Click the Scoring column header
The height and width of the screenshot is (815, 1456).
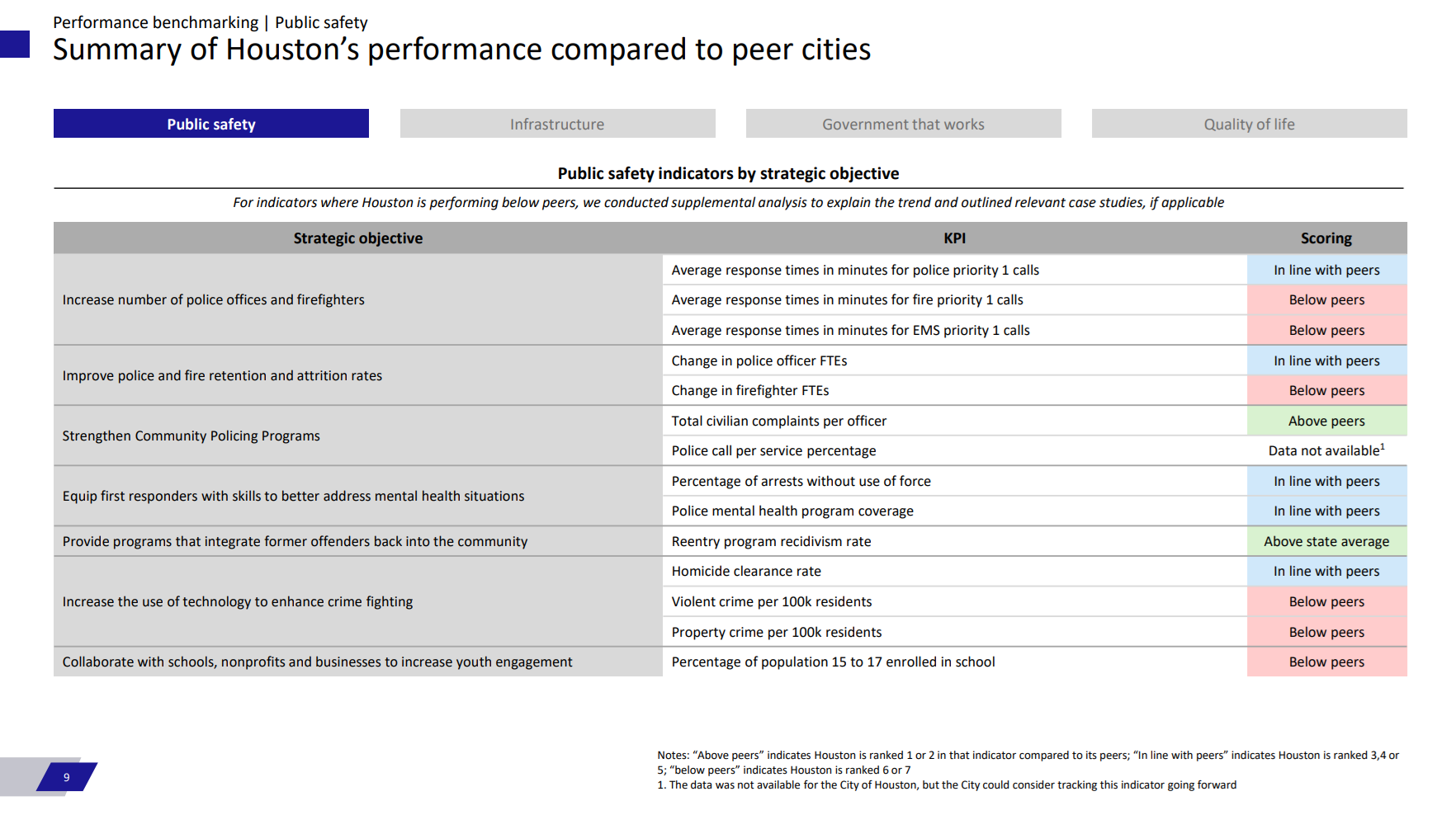pyautogui.click(x=1326, y=238)
